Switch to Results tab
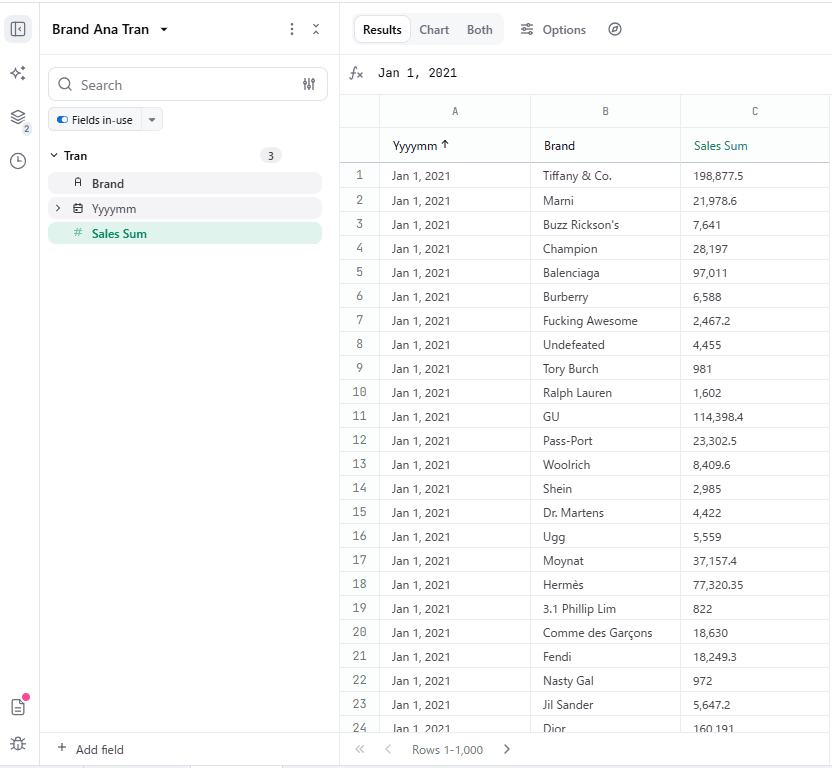This screenshot has width=832, height=768. pos(382,30)
